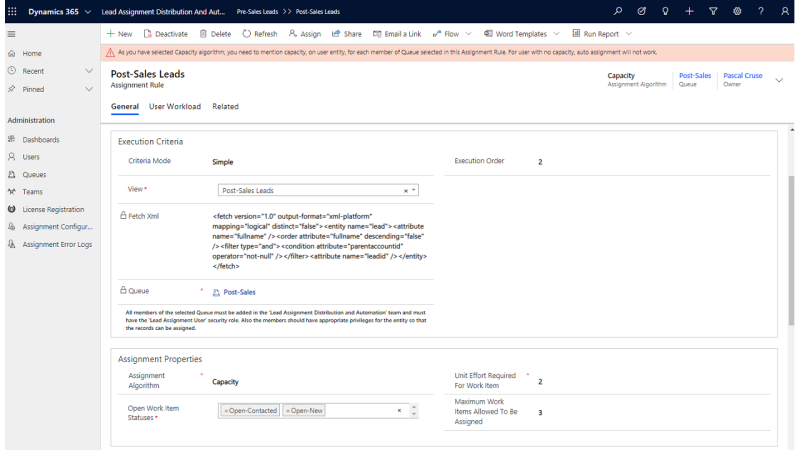Screen dimensions: 800x450
Task: Open the settings gear icon
Action: tap(737, 11)
